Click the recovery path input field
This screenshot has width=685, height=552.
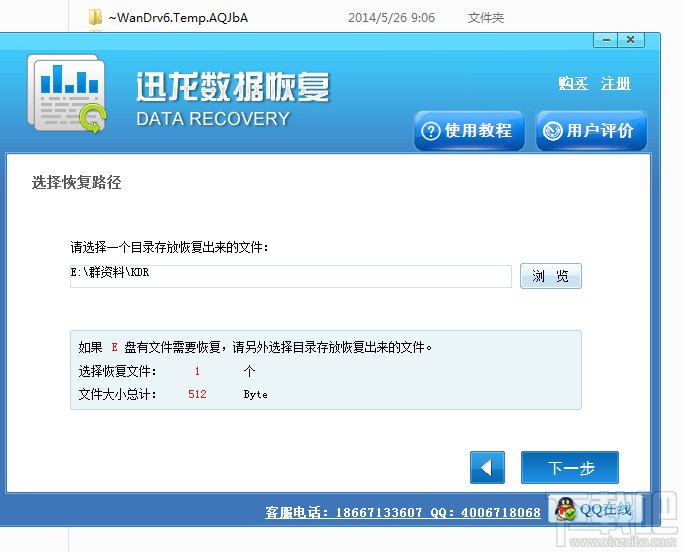pyautogui.click(x=291, y=276)
